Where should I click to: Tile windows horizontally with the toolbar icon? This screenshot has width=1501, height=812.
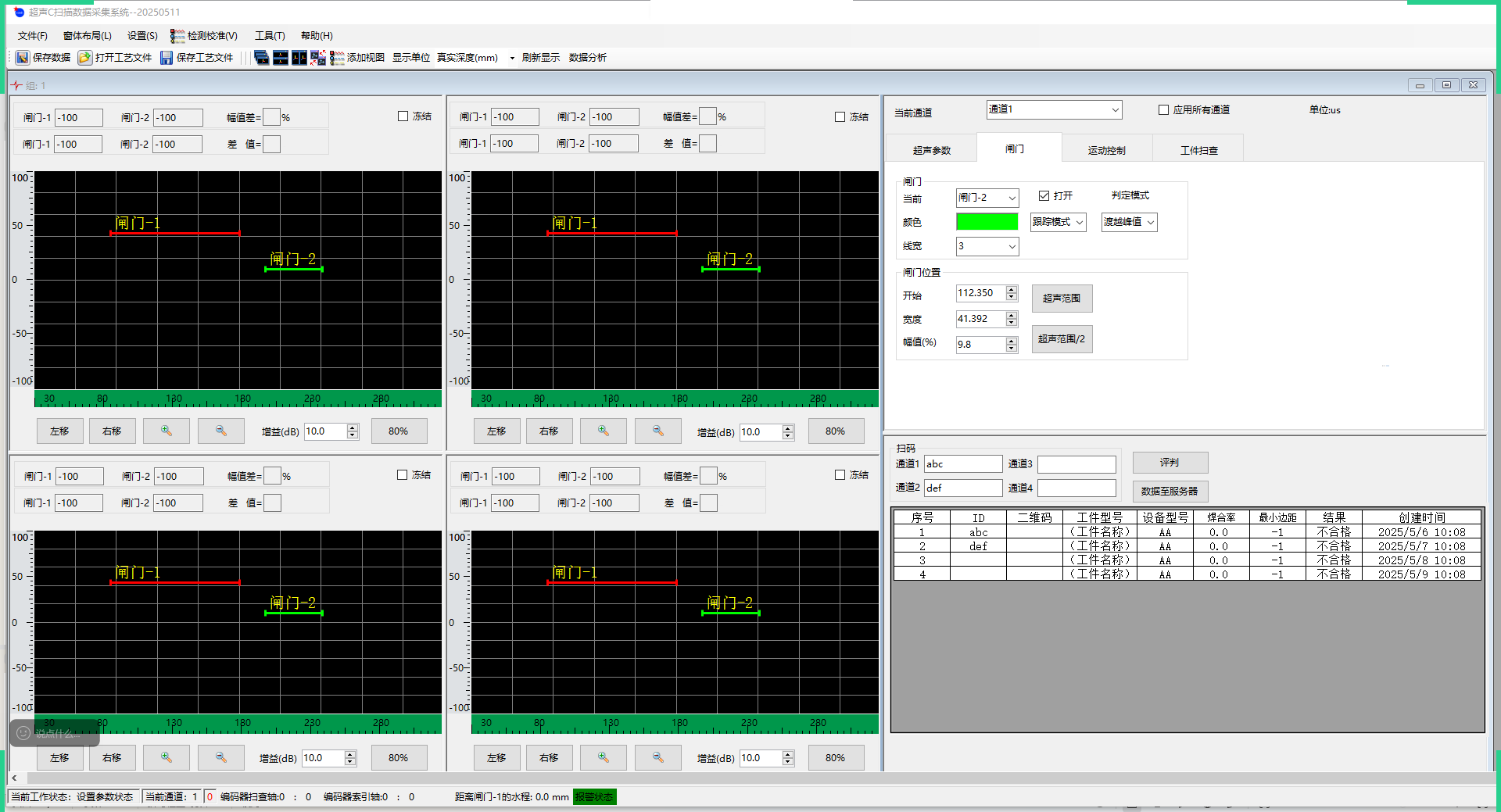click(281, 58)
